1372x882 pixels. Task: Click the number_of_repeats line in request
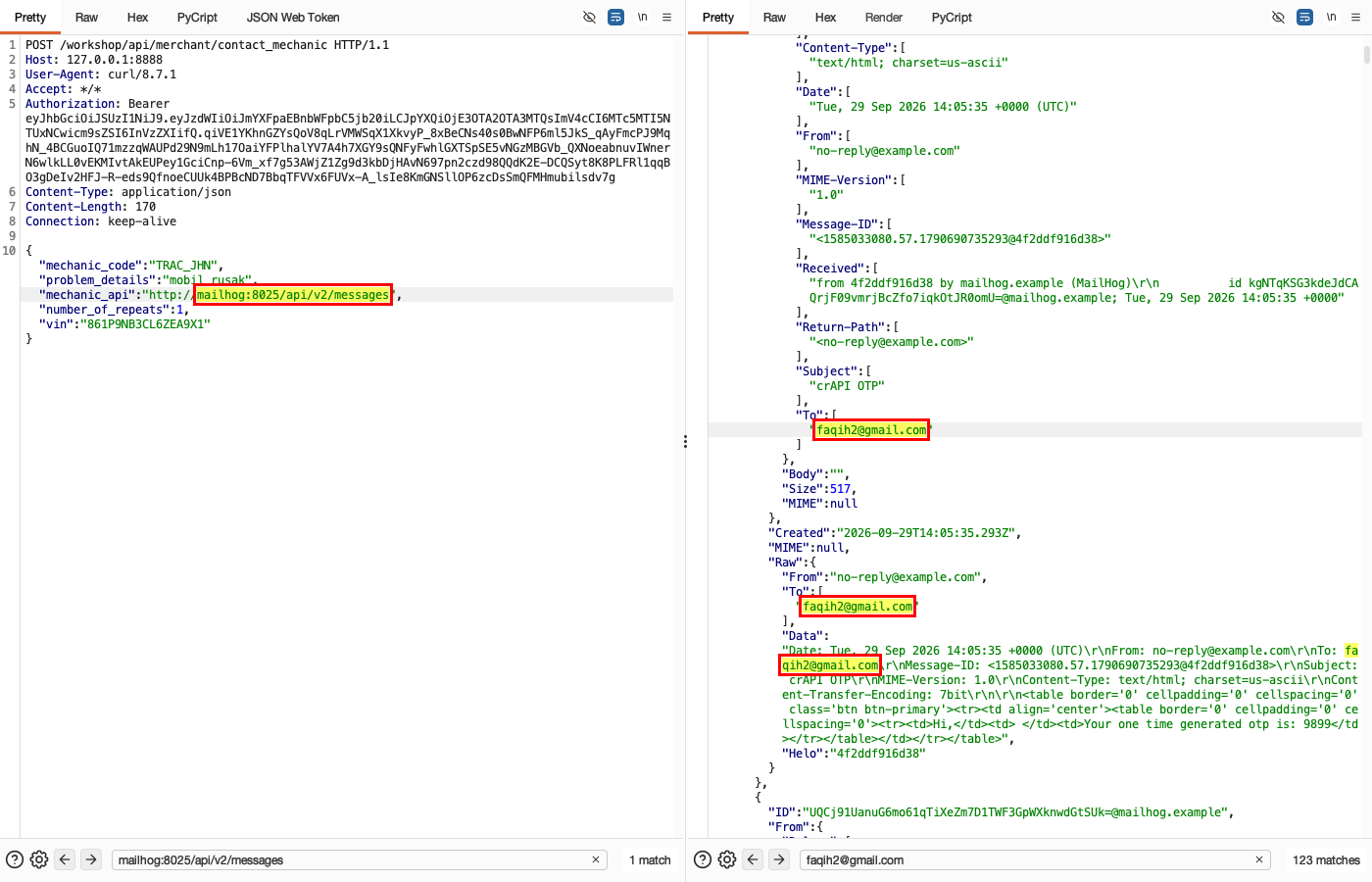114,310
